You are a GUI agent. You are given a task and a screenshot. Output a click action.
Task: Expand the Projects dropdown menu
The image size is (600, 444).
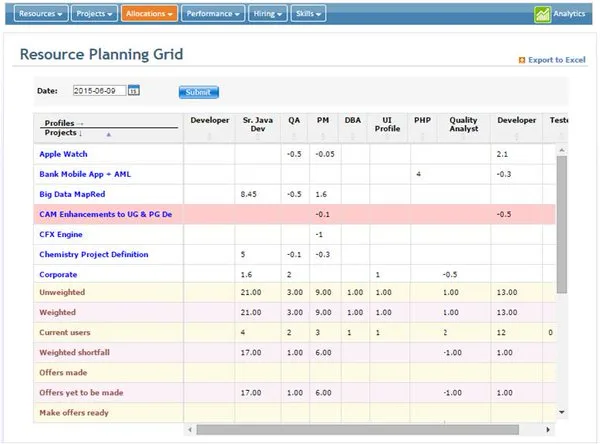click(94, 13)
